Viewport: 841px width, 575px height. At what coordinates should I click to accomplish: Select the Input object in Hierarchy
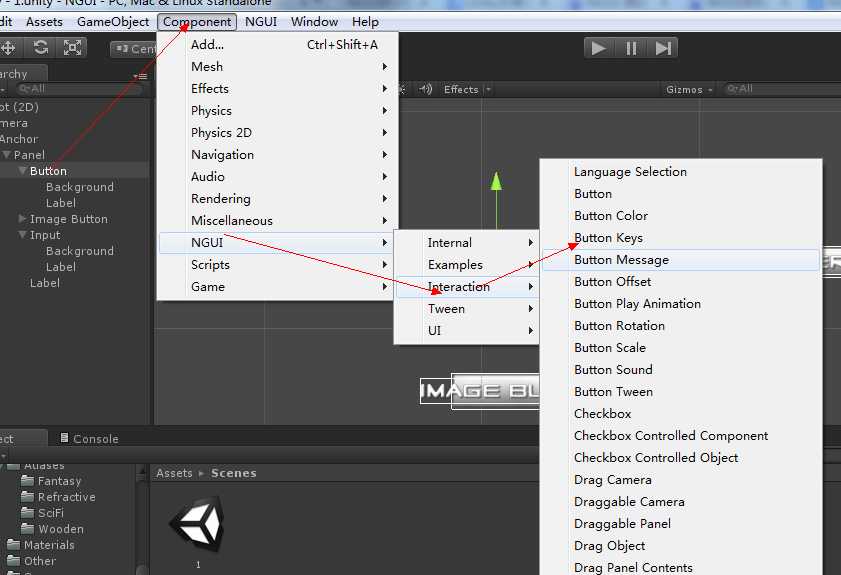(x=45, y=235)
